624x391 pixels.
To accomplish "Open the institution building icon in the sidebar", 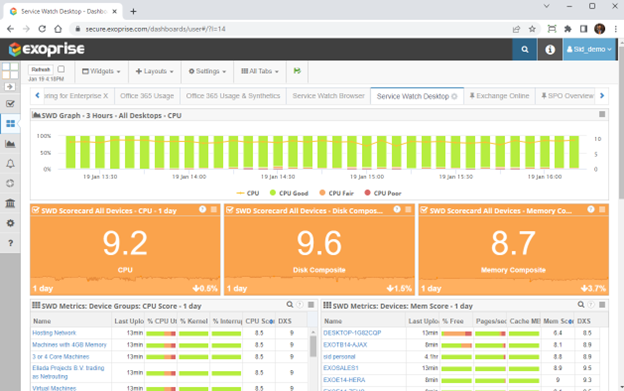I will (x=10, y=203).
